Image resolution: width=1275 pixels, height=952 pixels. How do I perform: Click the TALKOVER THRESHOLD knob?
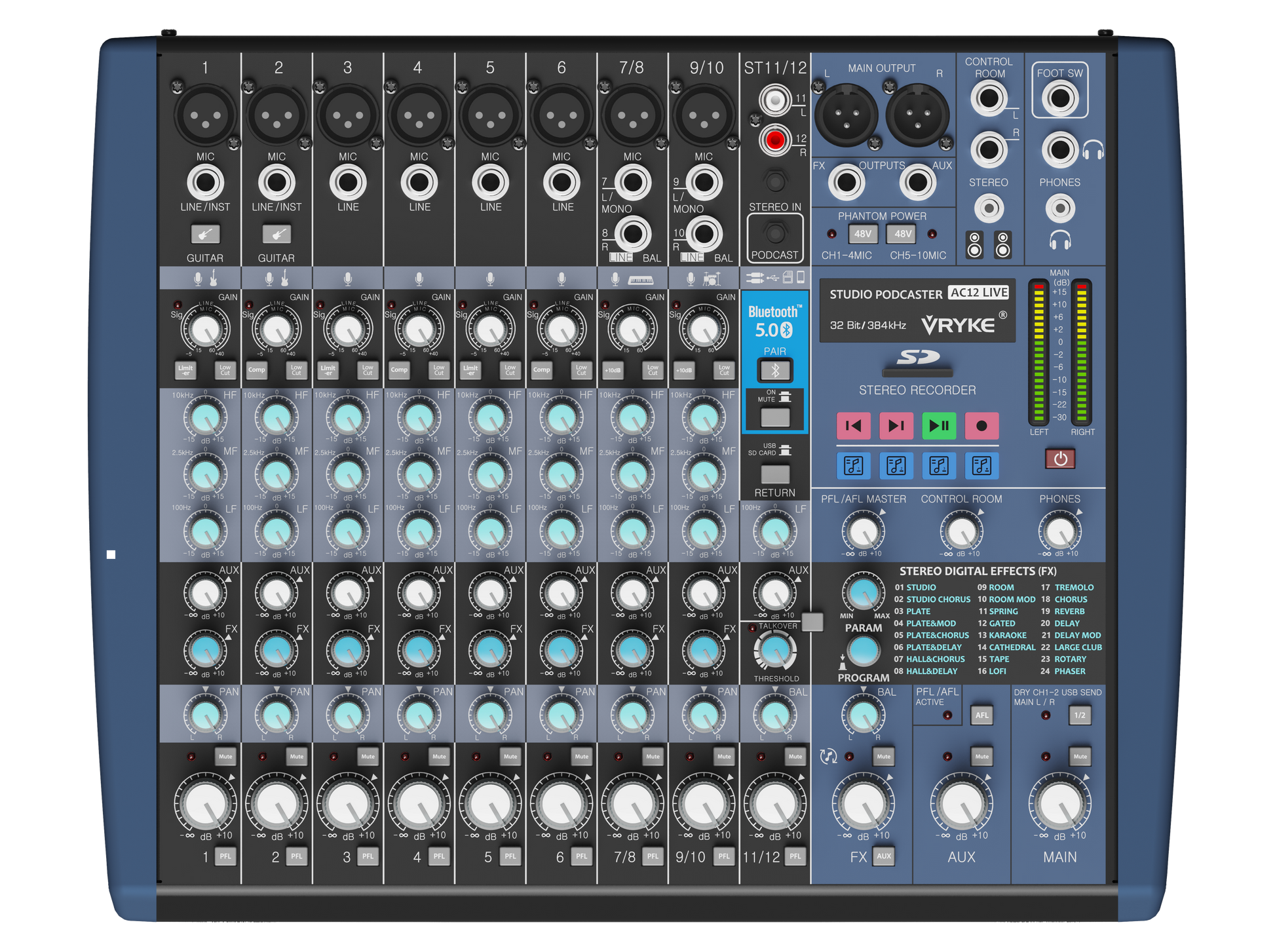tap(775, 651)
